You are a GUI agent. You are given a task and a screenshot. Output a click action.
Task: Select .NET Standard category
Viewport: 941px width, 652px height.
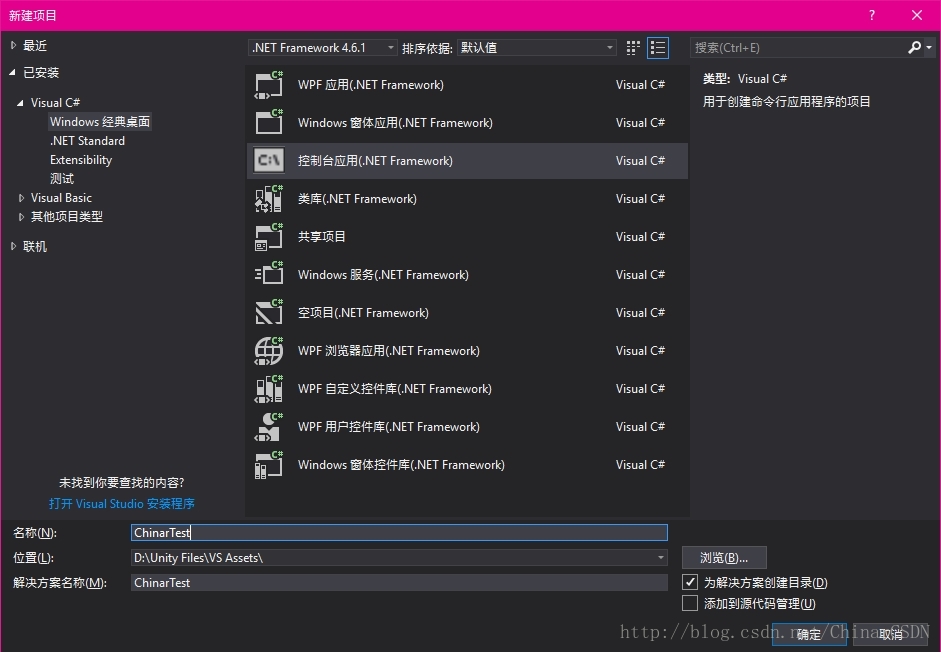coord(88,141)
